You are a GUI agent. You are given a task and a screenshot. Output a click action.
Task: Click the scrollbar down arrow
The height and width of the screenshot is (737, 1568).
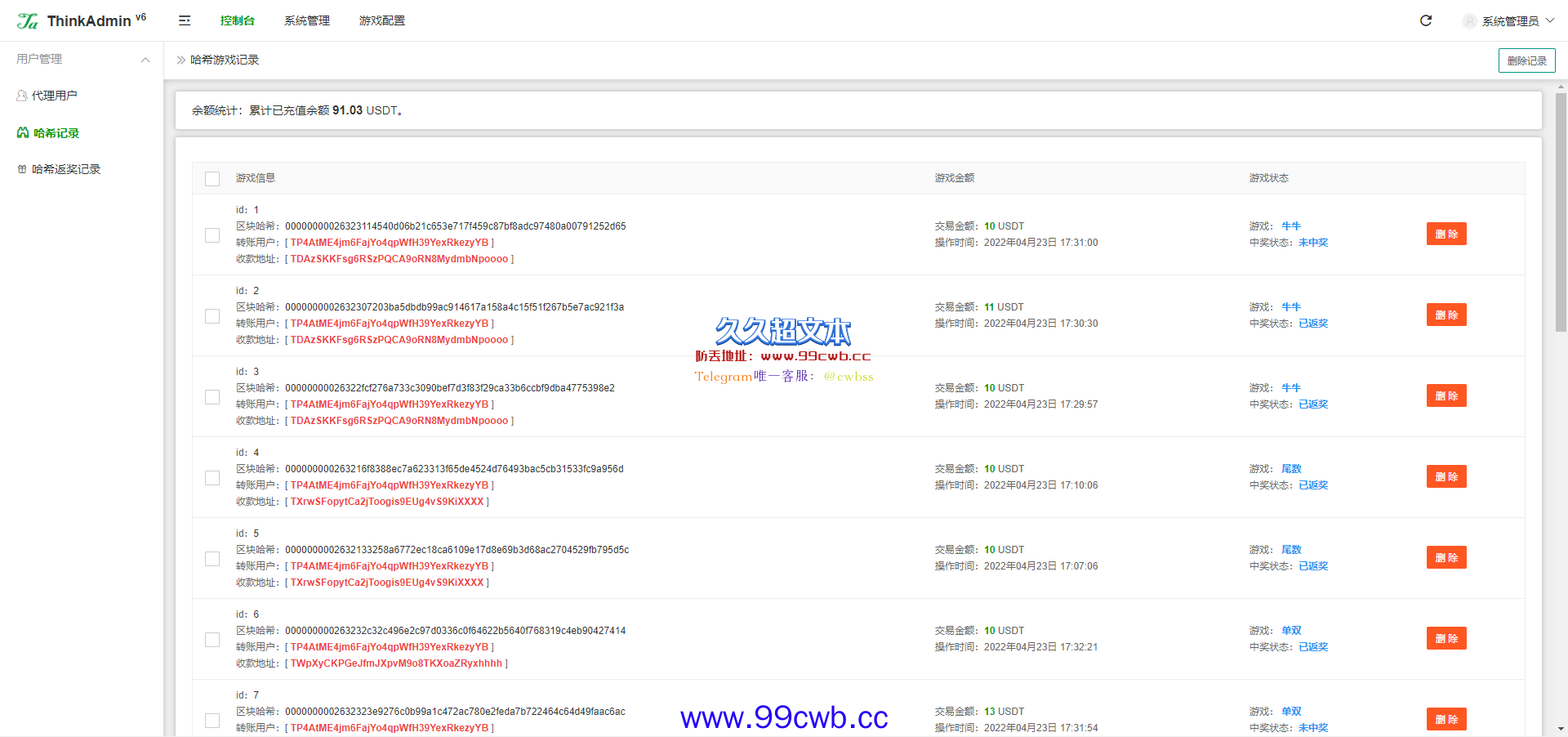(x=1561, y=729)
